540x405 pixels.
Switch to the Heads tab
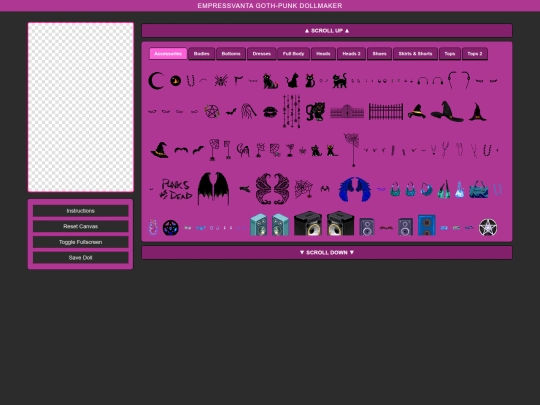[x=323, y=54]
